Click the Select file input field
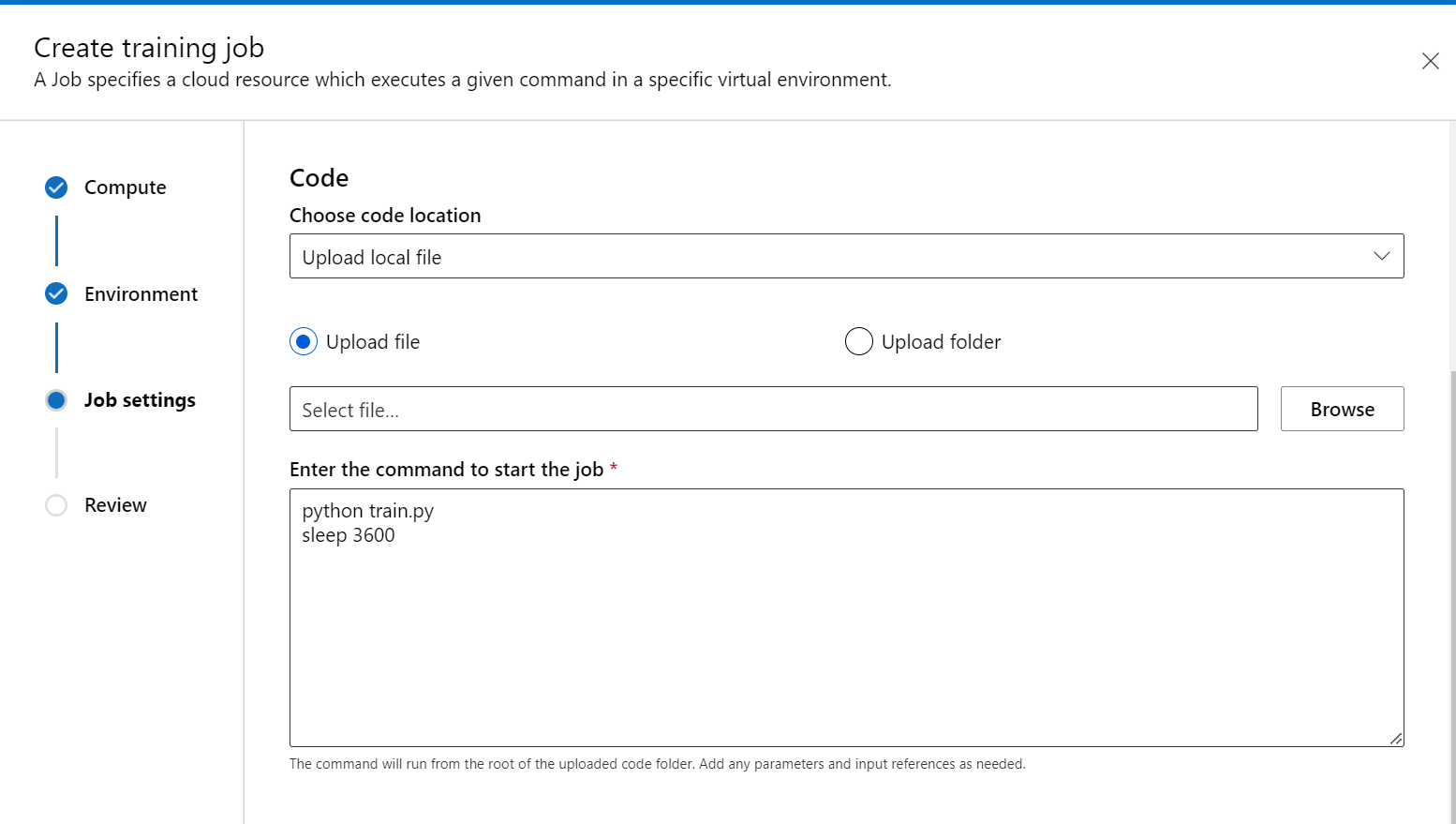The image size is (1456, 824). click(x=773, y=410)
